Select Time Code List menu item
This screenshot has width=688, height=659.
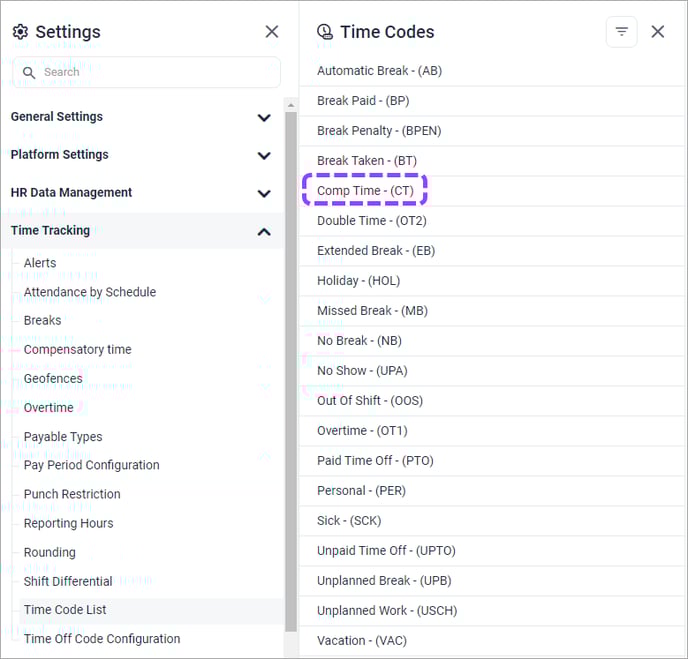click(x=65, y=610)
